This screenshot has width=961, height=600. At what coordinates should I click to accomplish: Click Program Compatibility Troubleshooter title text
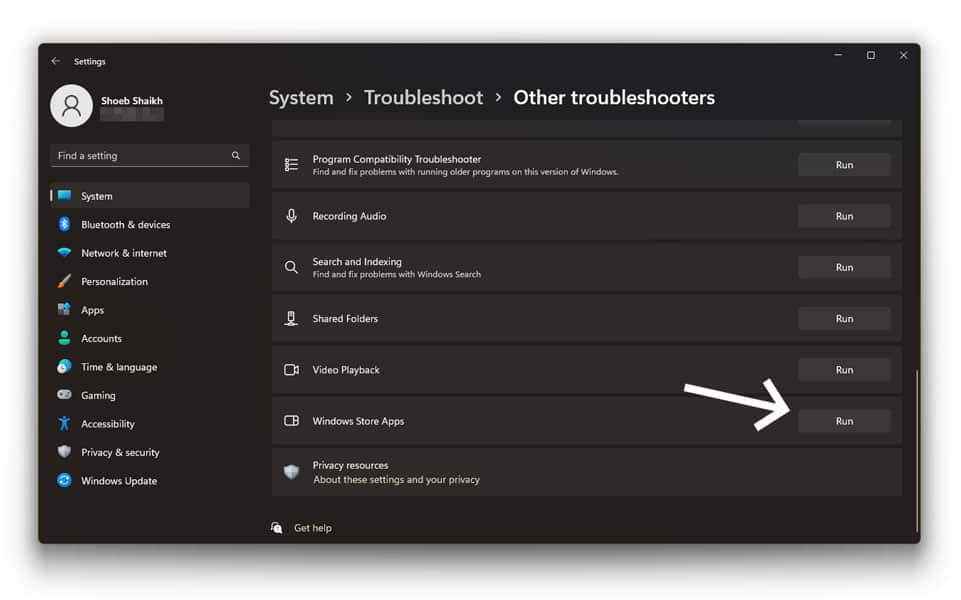pyautogui.click(x=397, y=159)
